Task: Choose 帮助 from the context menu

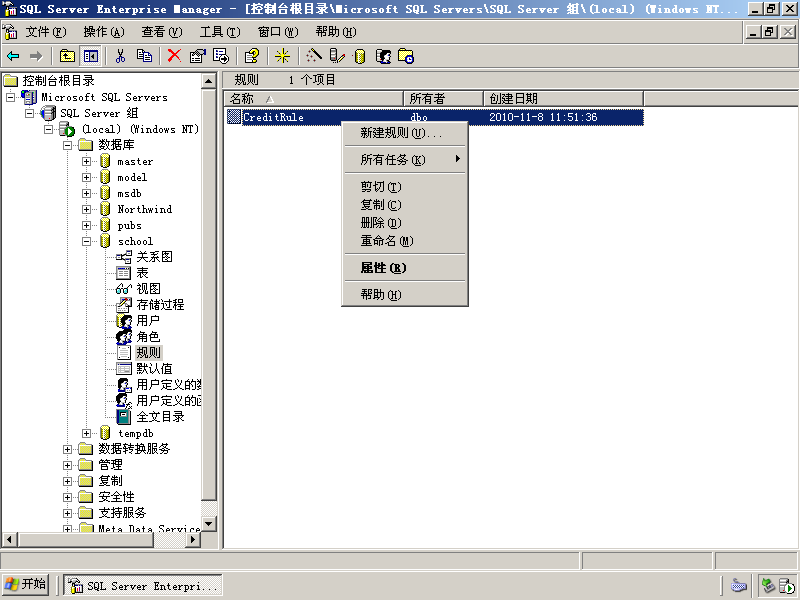Action: pyautogui.click(x=405, y=294)
